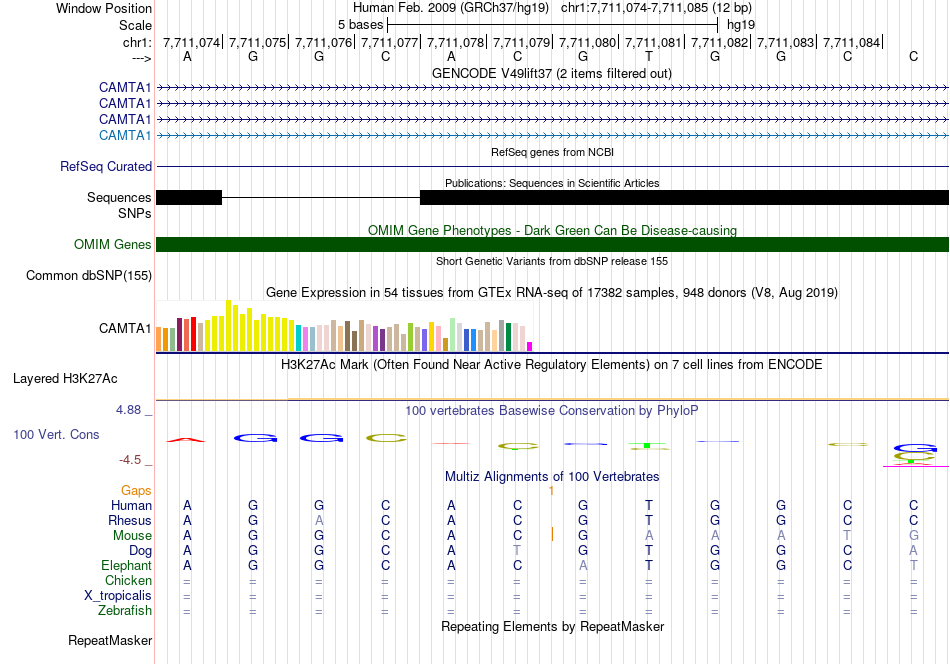Click the Common dbSNP(155) label
950x664 pixels.
point(88,275)
